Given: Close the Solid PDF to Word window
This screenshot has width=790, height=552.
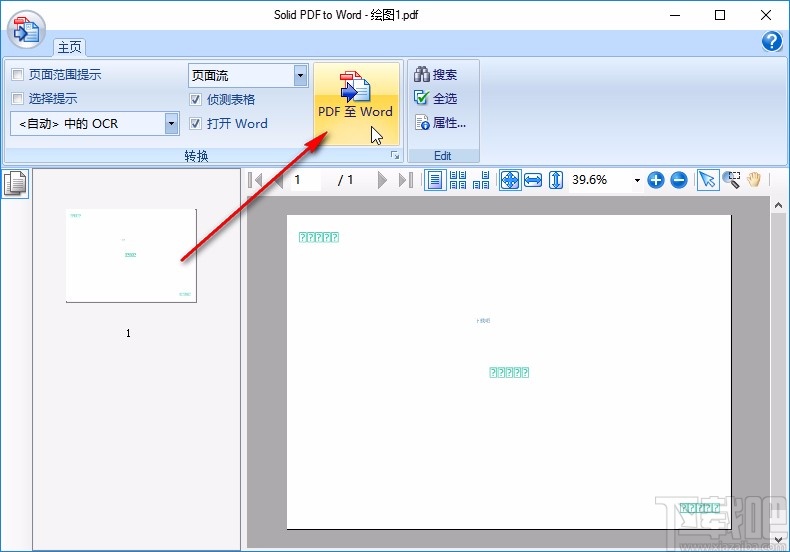Looking at the screenshot, I should [x=766, y=15].
